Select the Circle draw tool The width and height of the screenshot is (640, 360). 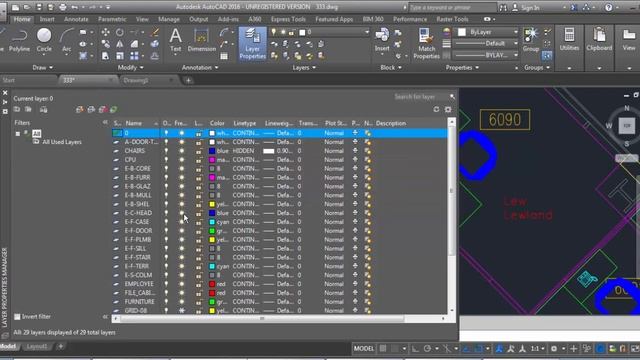(44, 40)
